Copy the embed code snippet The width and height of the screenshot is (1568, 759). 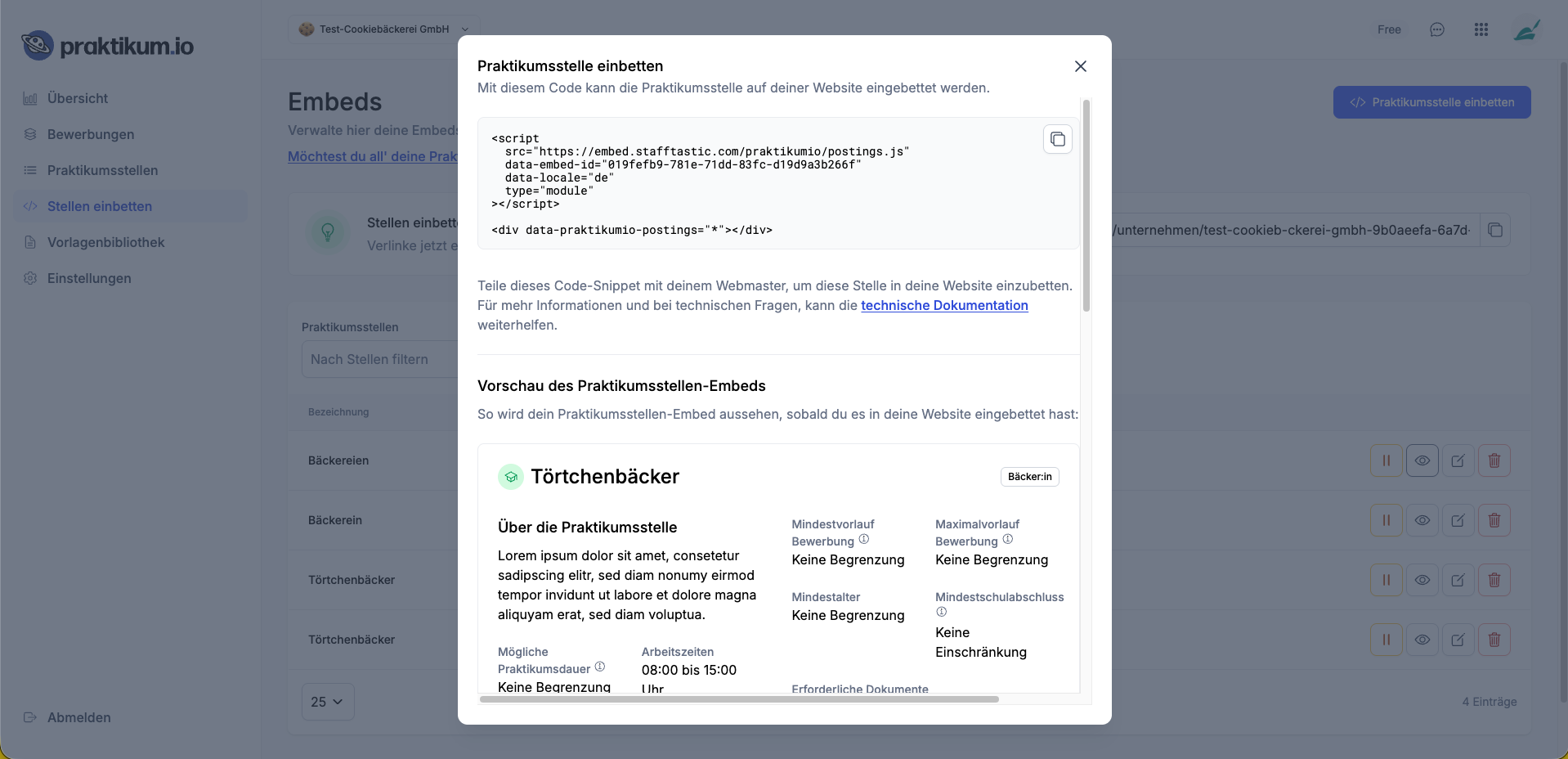coord(1058,139)
